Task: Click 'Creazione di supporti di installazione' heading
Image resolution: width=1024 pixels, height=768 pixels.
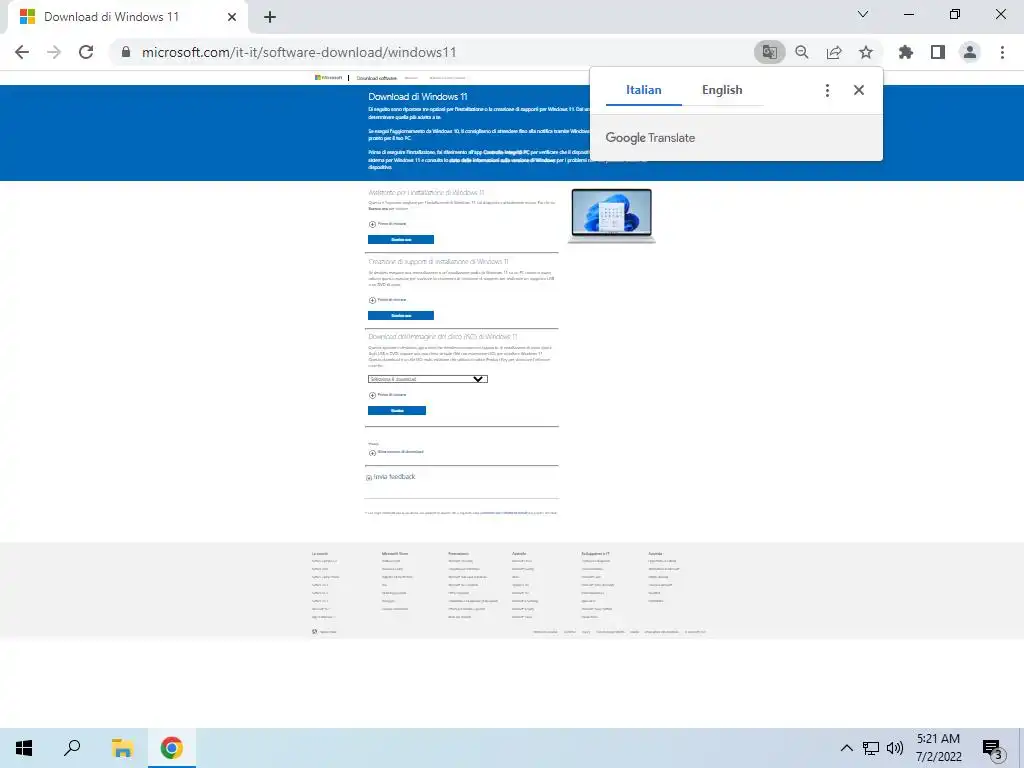Action: coord(438,261)
